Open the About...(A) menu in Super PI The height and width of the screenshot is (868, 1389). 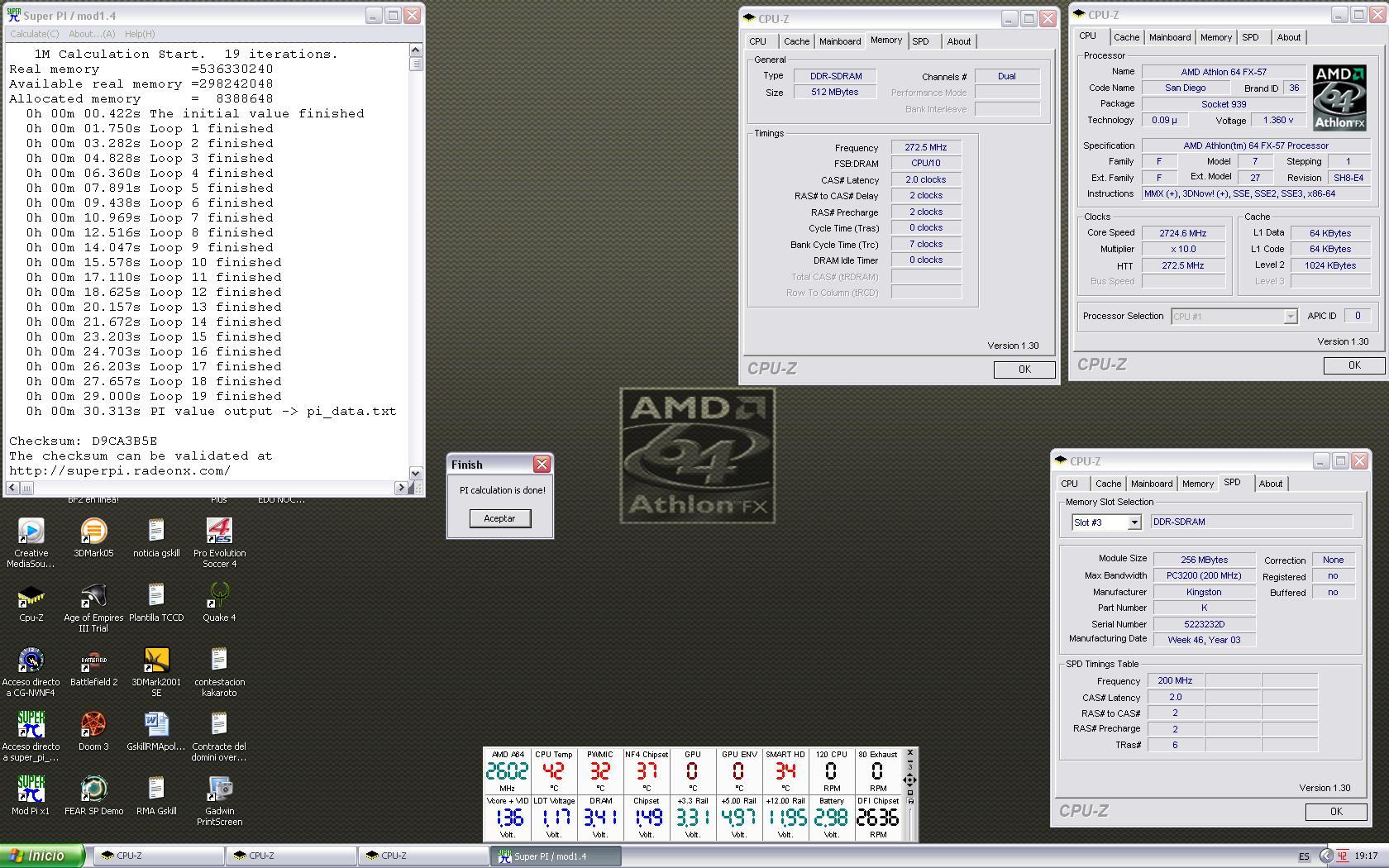[x=92, y=34]
